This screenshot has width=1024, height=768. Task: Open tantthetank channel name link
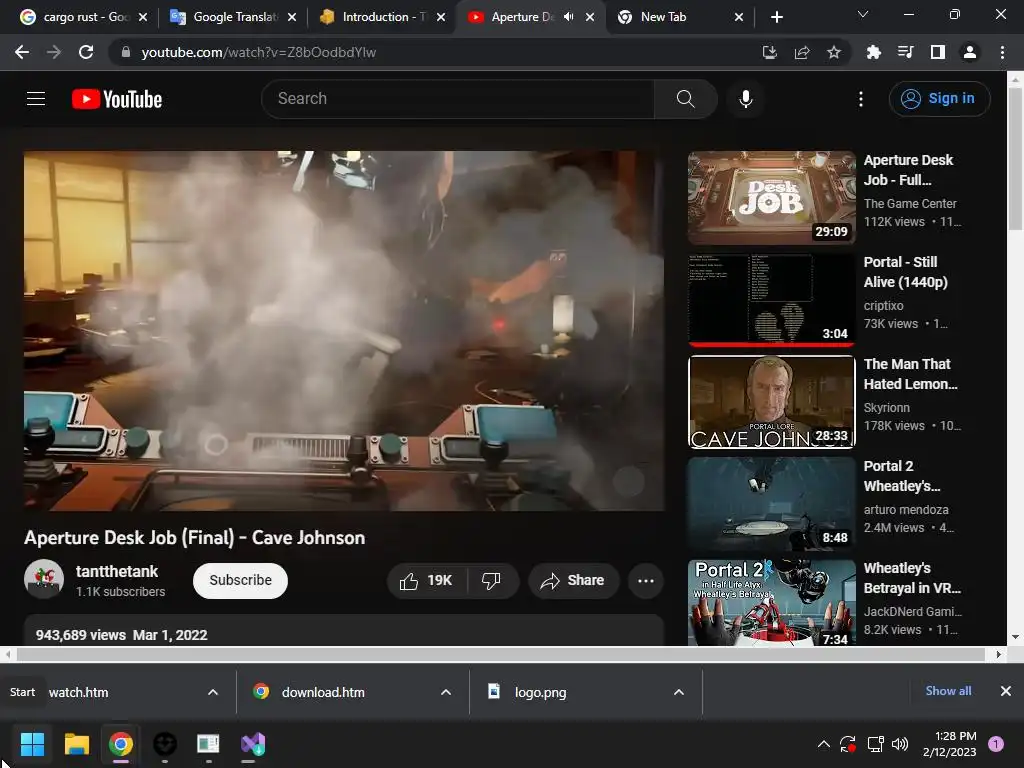tap(117, 571)
